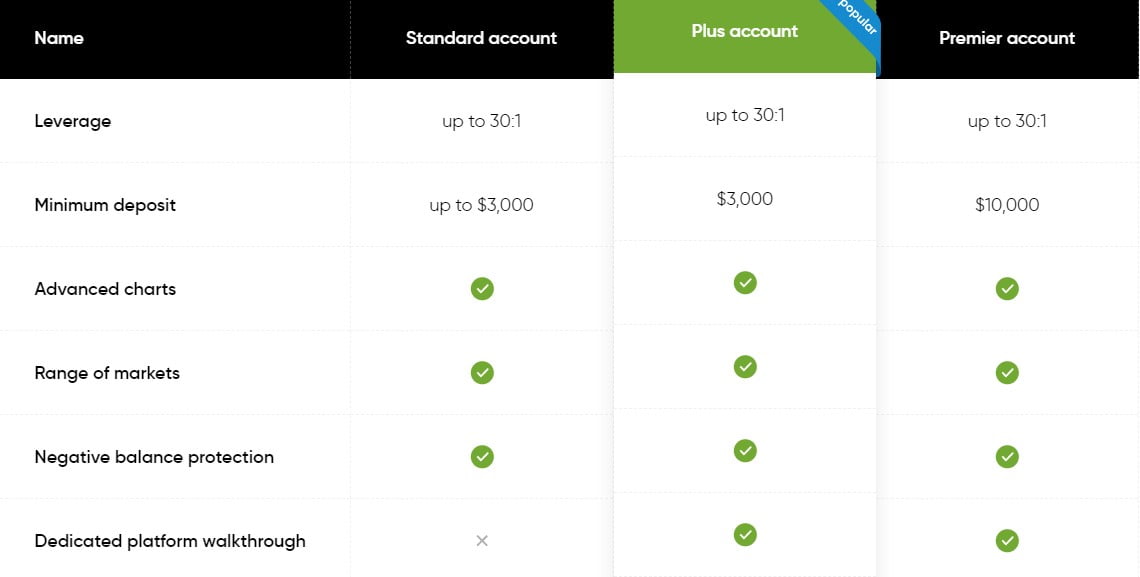Click Range of markets checkmark under Standard account

(x=482, y=373)
